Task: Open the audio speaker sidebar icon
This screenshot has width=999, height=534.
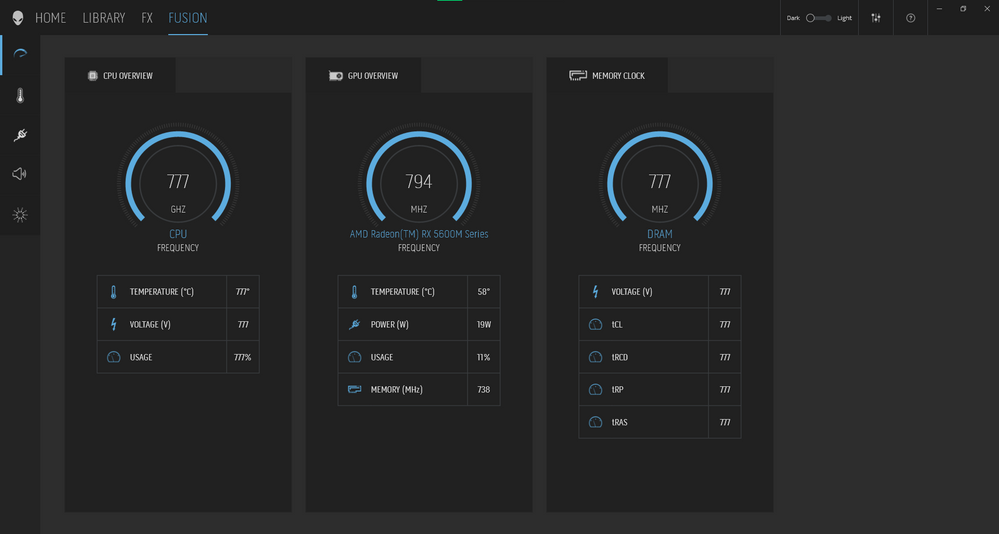Action: [x=20, y=174]
